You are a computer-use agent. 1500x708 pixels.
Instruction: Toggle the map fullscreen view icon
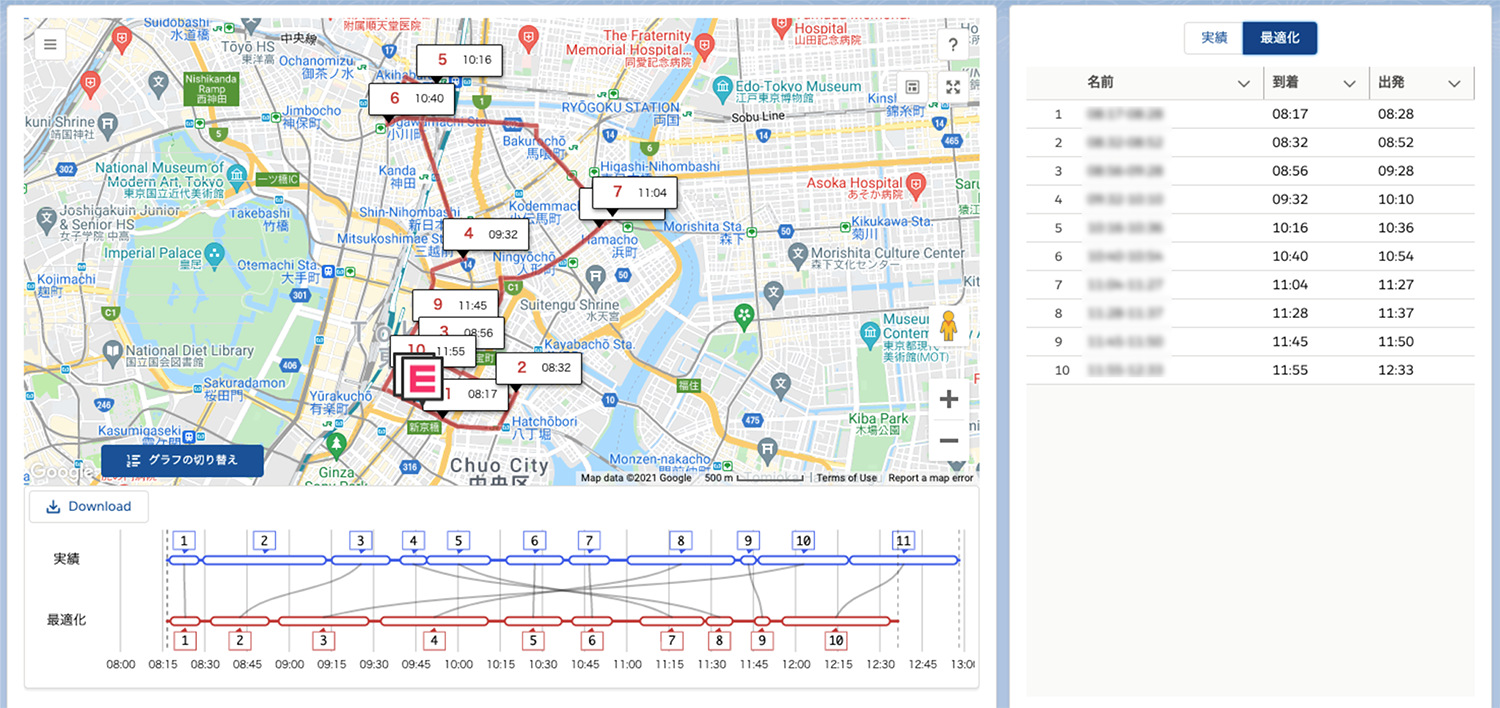[953, 87]
